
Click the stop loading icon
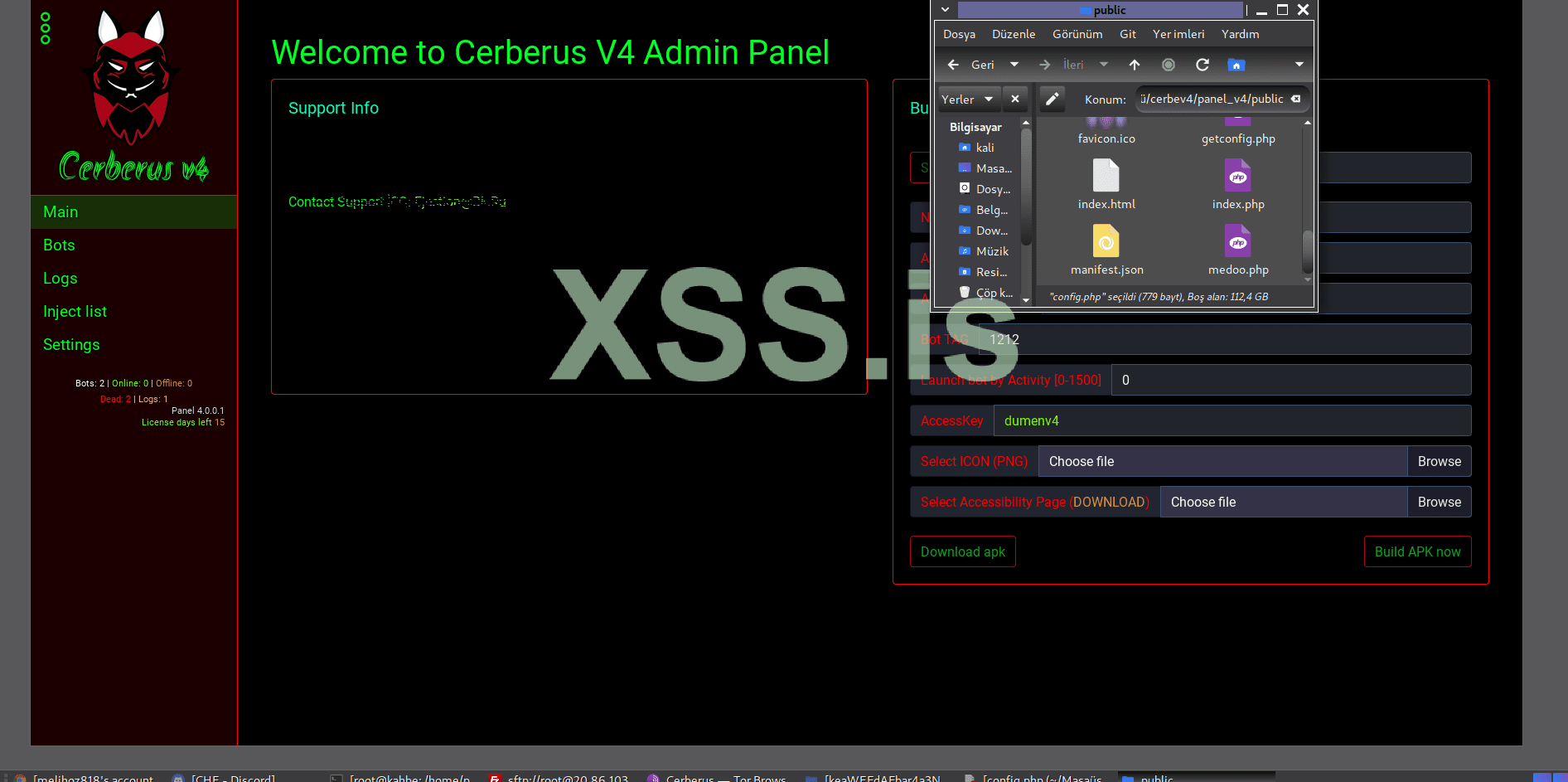(1169, 65)
